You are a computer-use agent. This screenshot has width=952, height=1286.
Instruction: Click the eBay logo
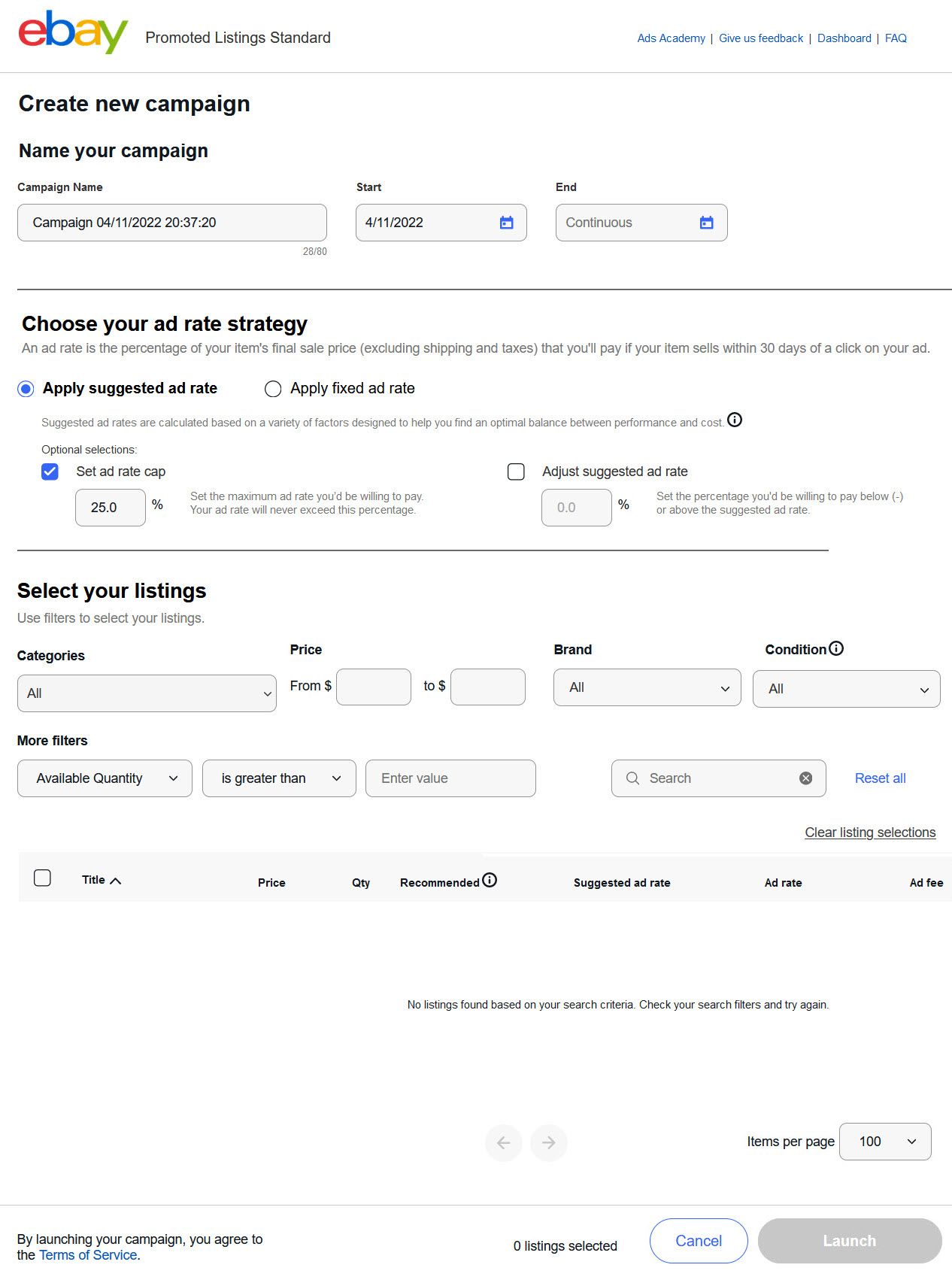73,33
